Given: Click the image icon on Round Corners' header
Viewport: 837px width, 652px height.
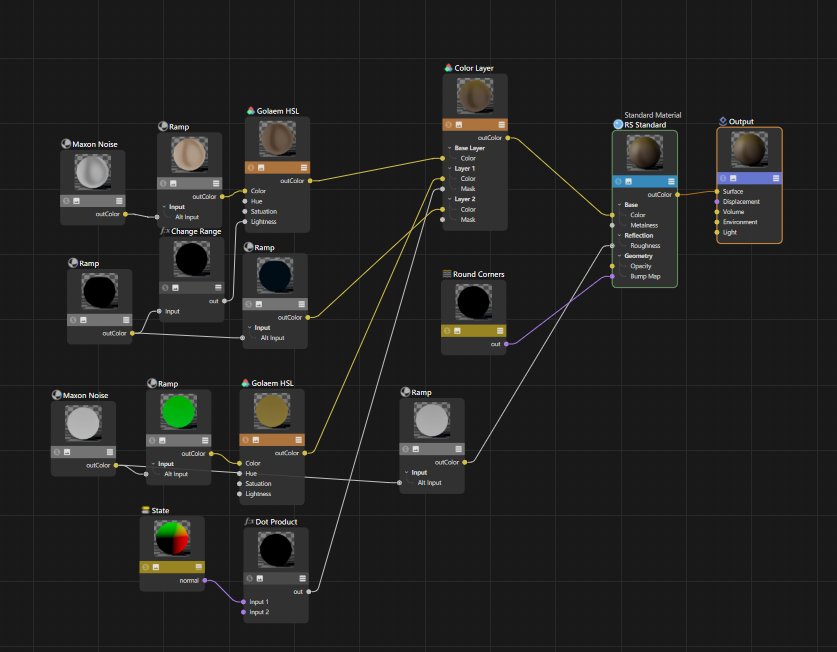Looking at the screenshot, I should click(x=457, y=331).
